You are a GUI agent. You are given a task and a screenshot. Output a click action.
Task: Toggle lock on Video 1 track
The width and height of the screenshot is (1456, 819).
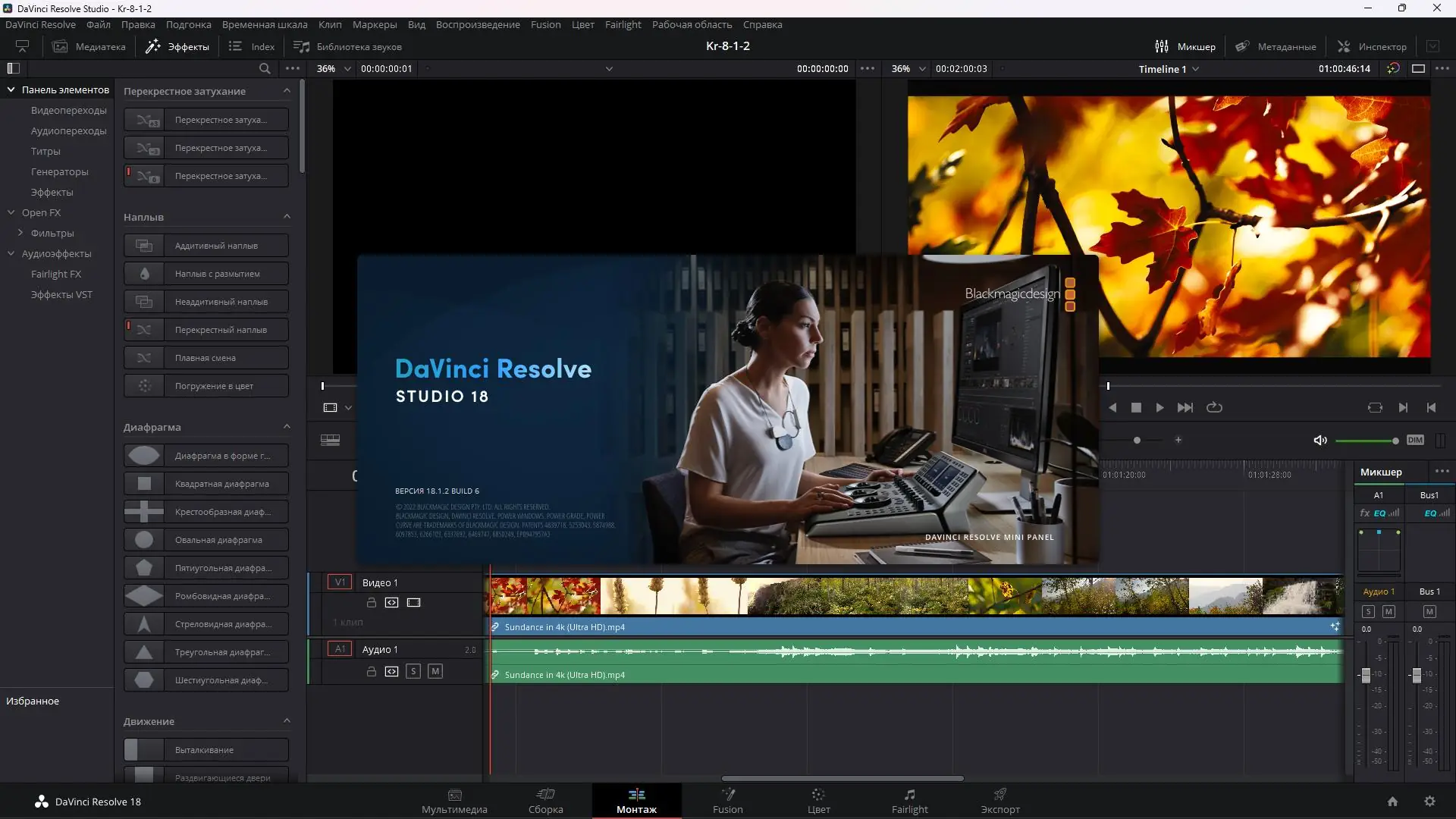click(372, 603)
